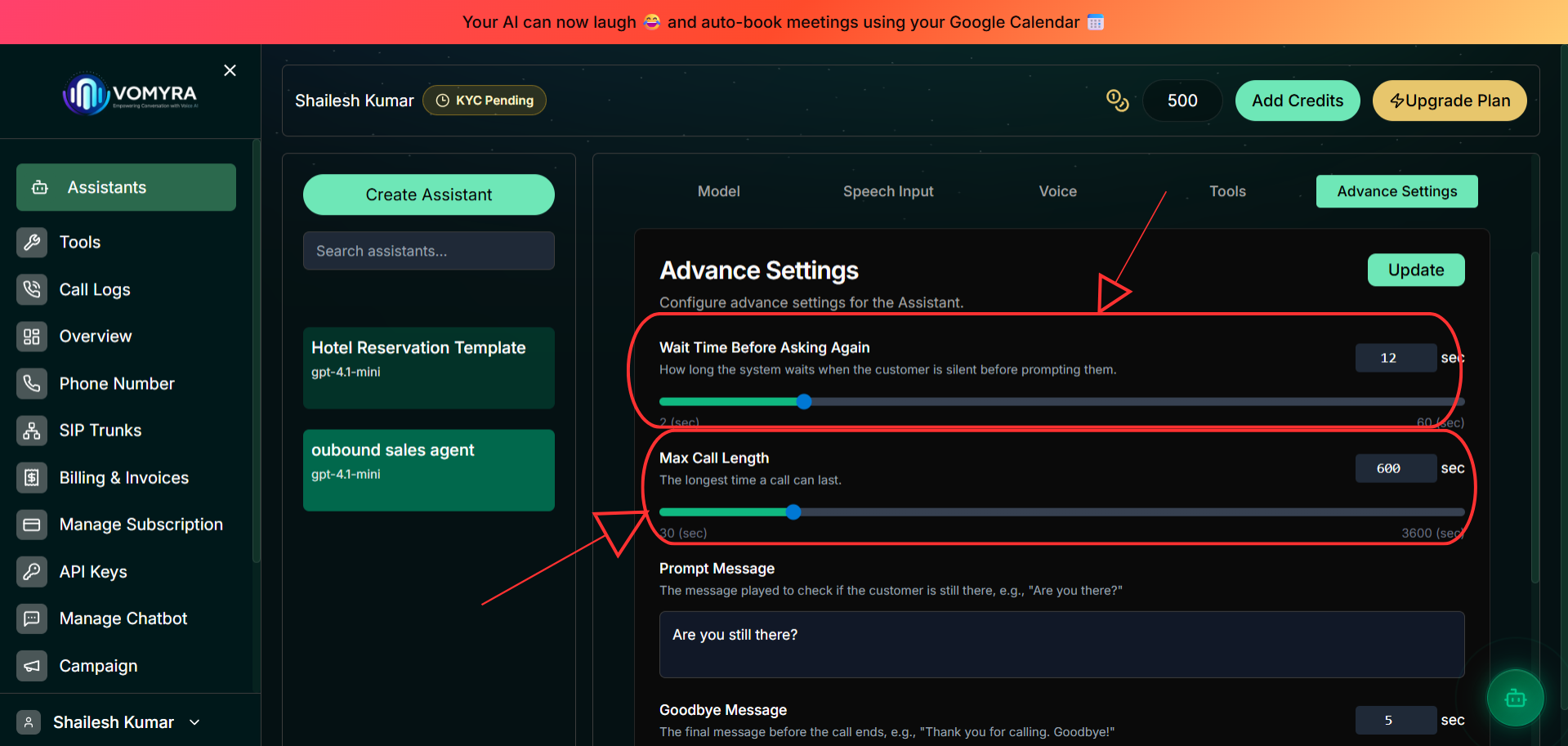Click the Create Assistant button
This screenshot has width=1568, height=746.
429,194
